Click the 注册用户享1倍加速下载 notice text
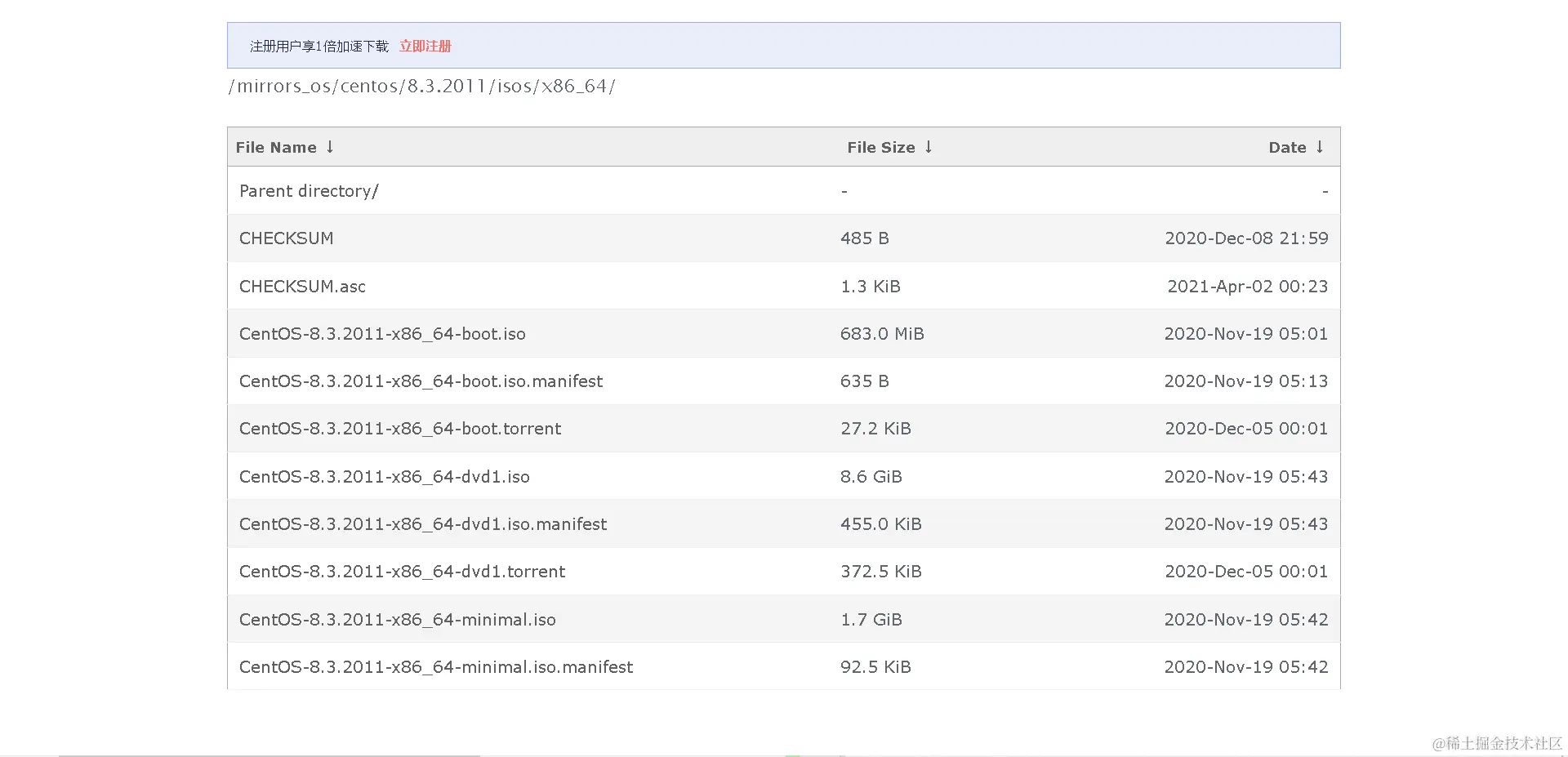 (x=319, y=47)
